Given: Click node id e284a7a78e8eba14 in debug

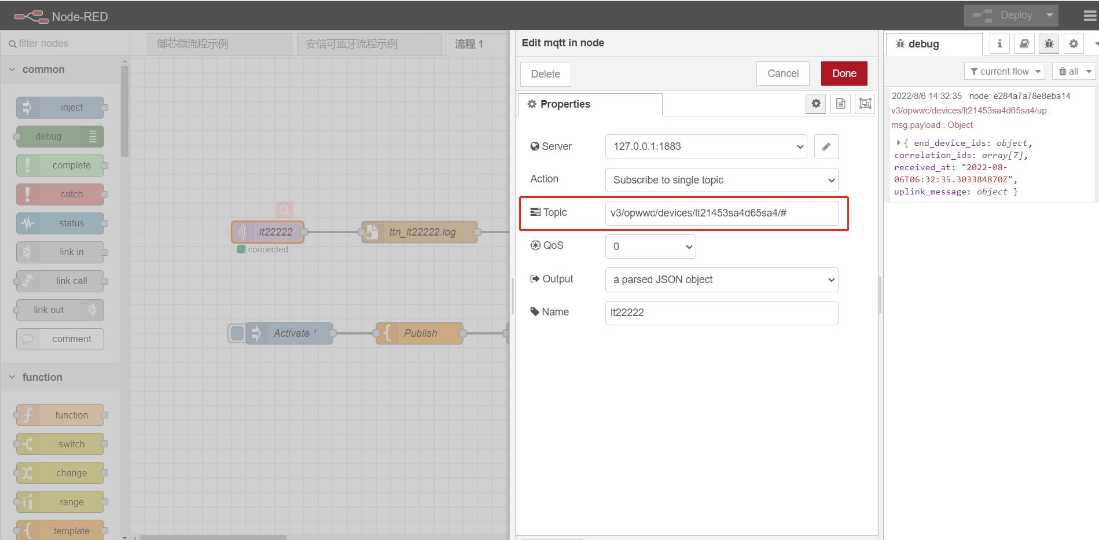Looking at the screenshot, I should click(1019, 96).
